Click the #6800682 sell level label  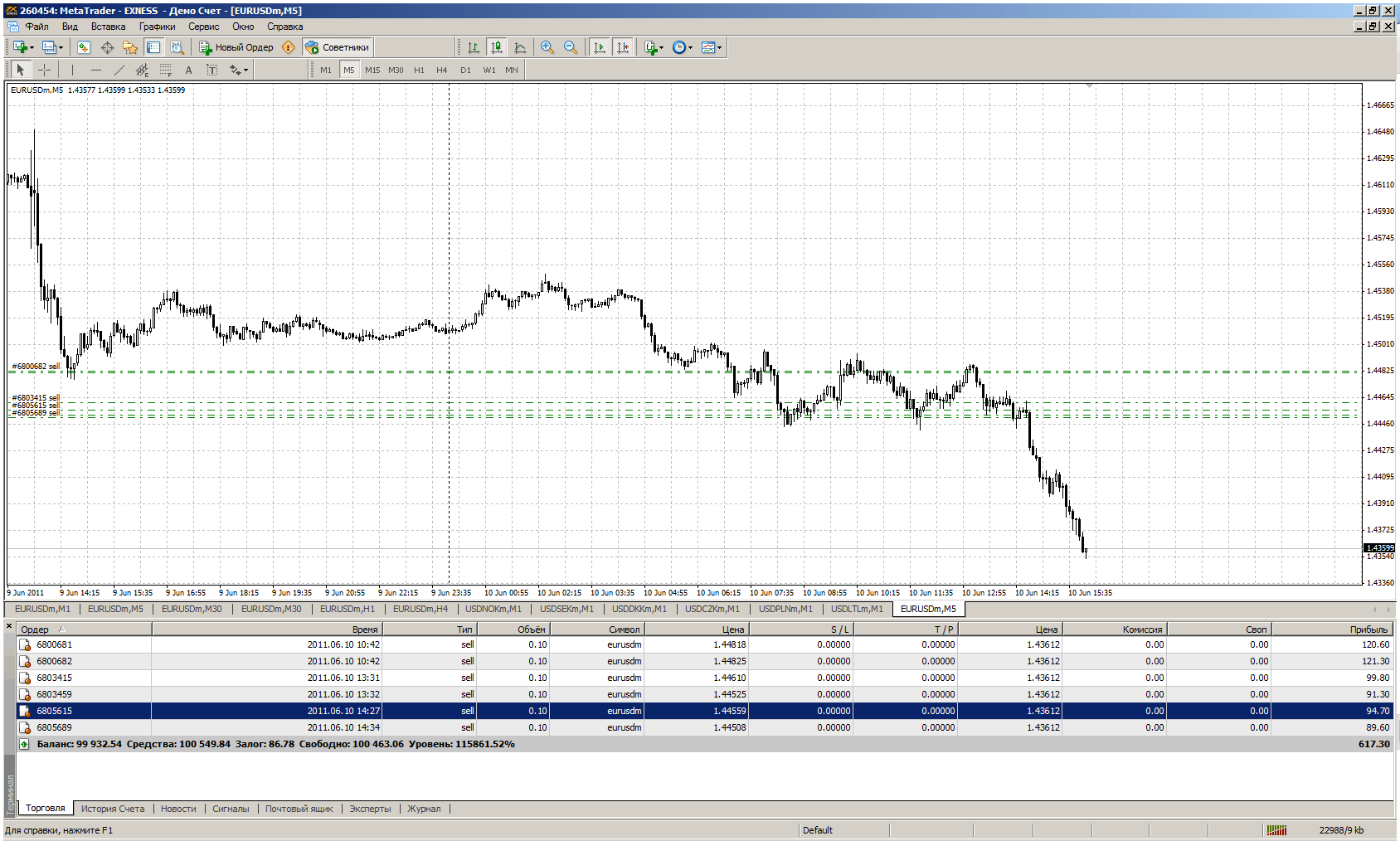tap(35, 367)
